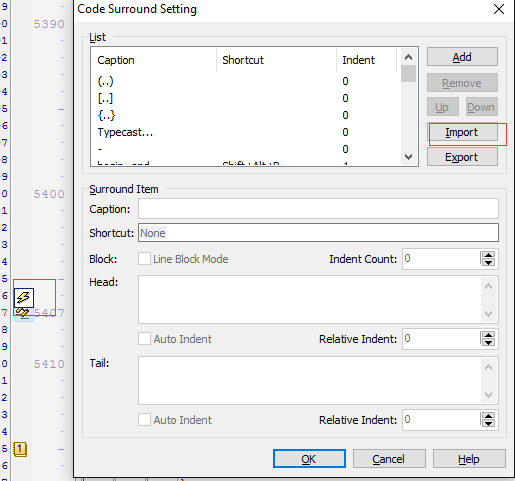
Task: Click inside the Tail text area
Action: click(x=309, y=380)
